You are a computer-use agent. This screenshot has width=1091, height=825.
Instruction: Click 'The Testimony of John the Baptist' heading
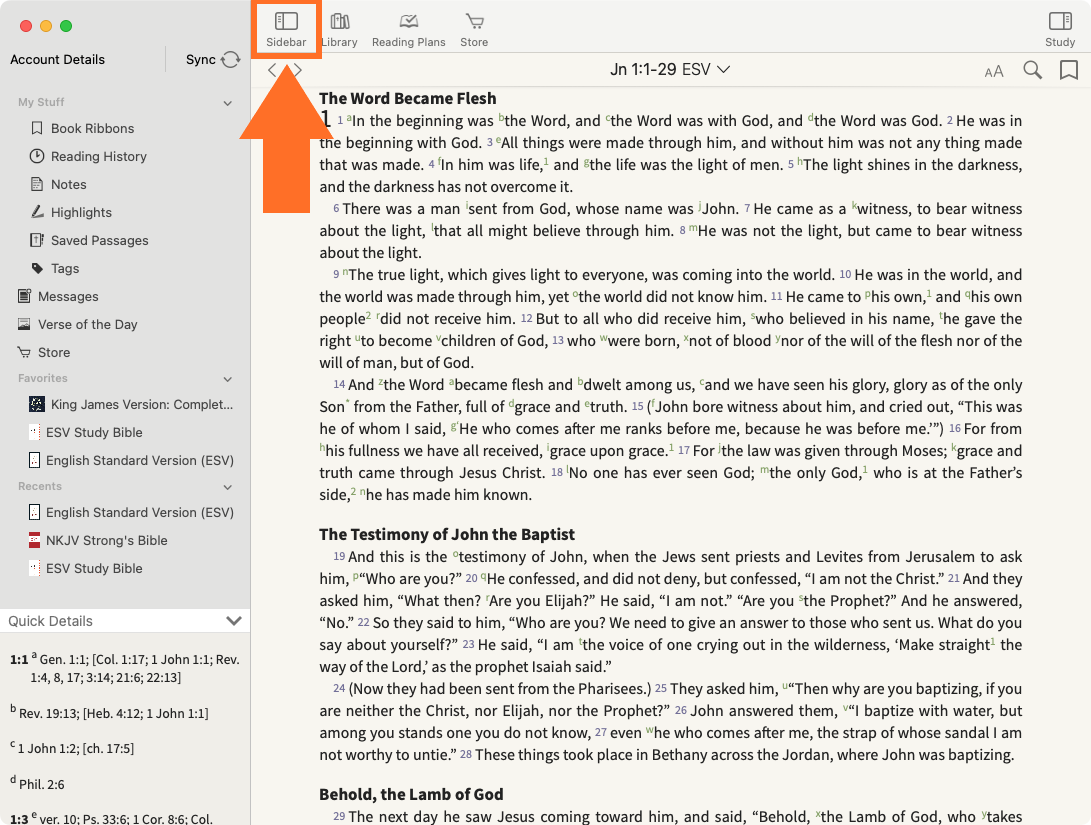[x=447, y=534]
